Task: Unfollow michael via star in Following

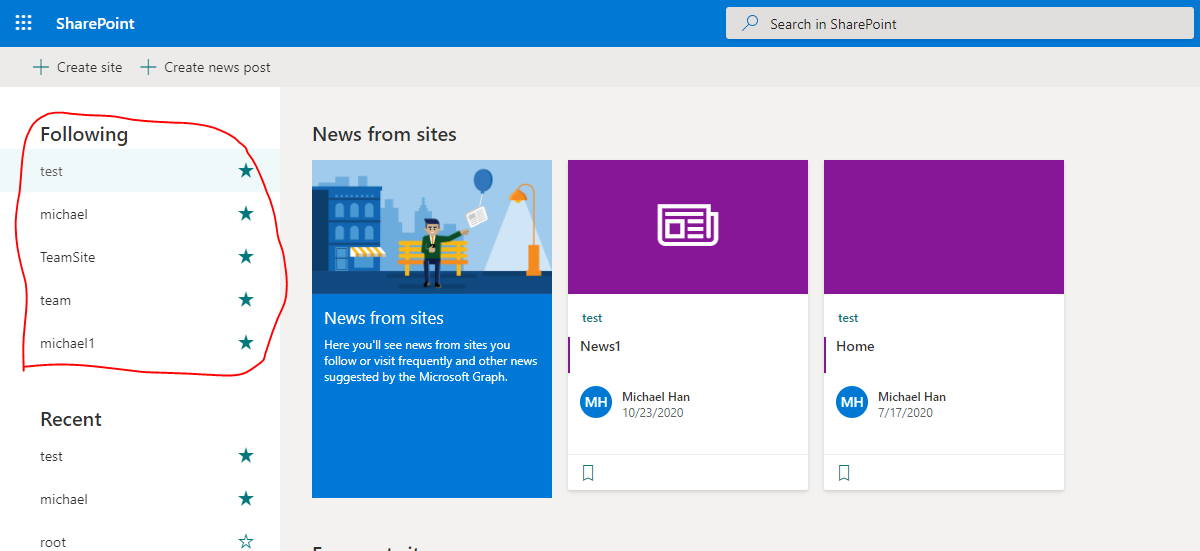Action: 246,214
